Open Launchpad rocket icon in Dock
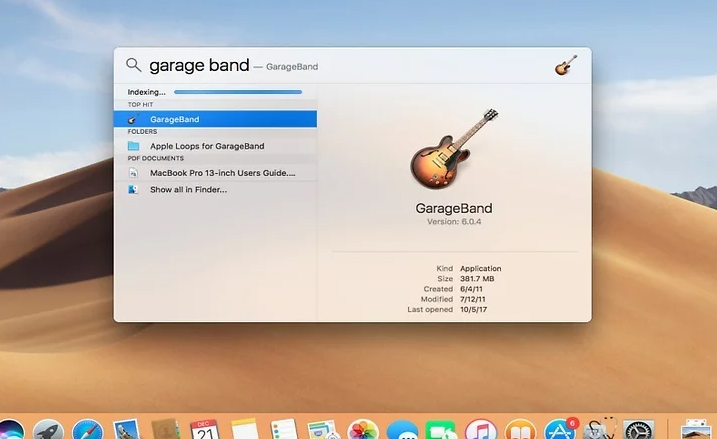717x439 pixels. (48, 430)
